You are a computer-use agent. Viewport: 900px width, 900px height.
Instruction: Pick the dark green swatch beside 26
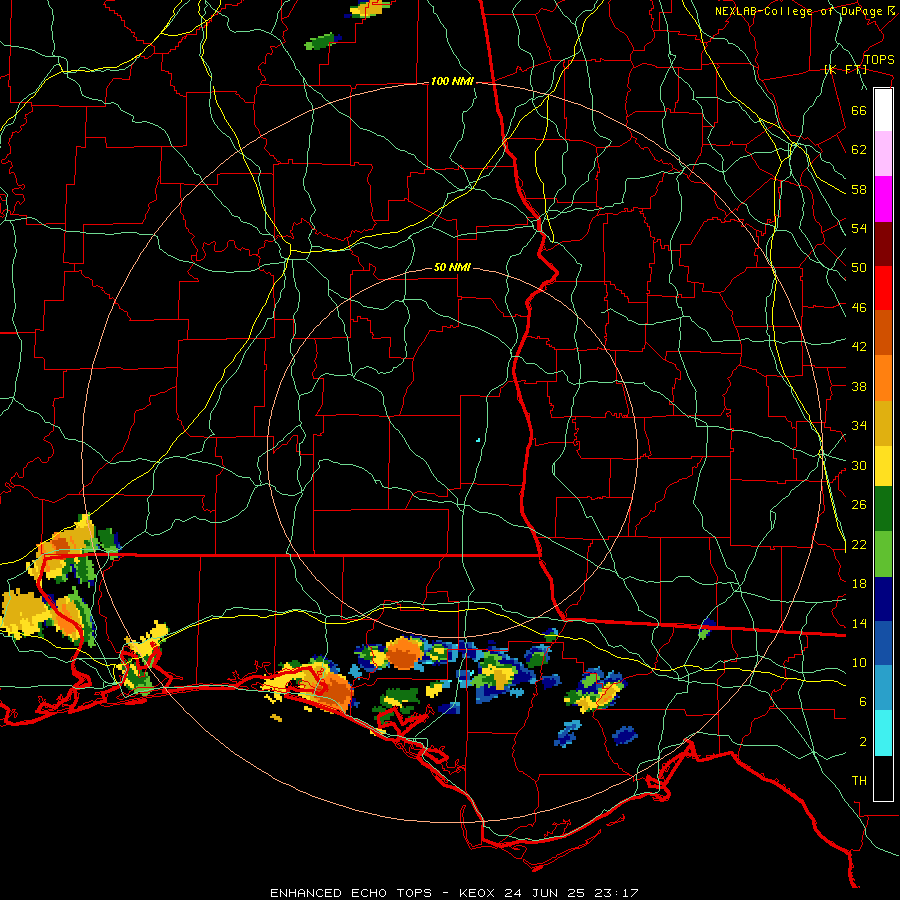click(883, 509)
